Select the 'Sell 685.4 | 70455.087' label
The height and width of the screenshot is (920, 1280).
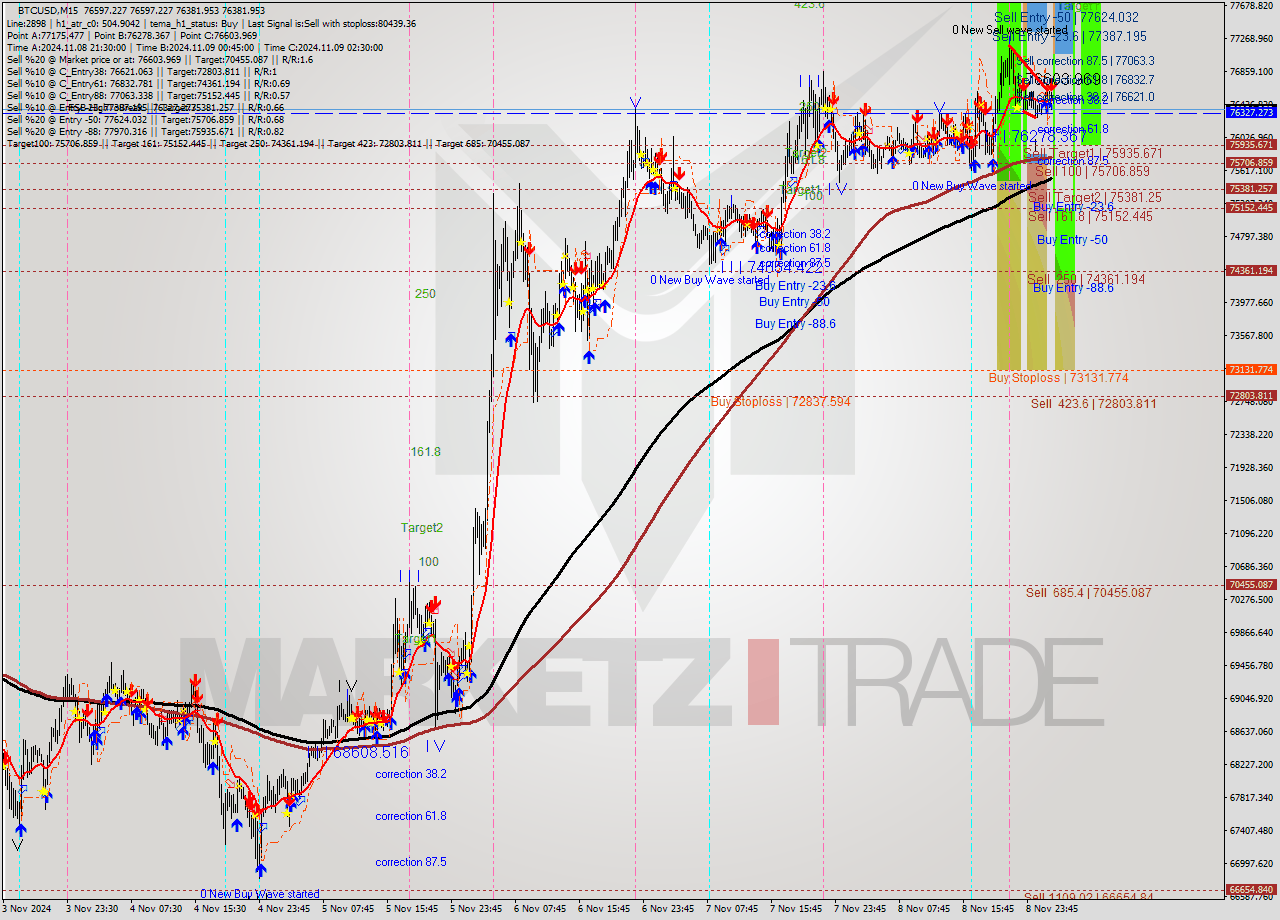1088,593
